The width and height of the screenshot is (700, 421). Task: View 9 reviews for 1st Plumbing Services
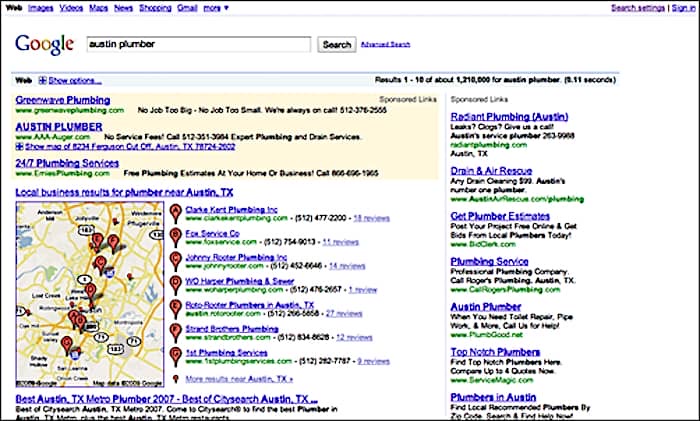(374, 361)
